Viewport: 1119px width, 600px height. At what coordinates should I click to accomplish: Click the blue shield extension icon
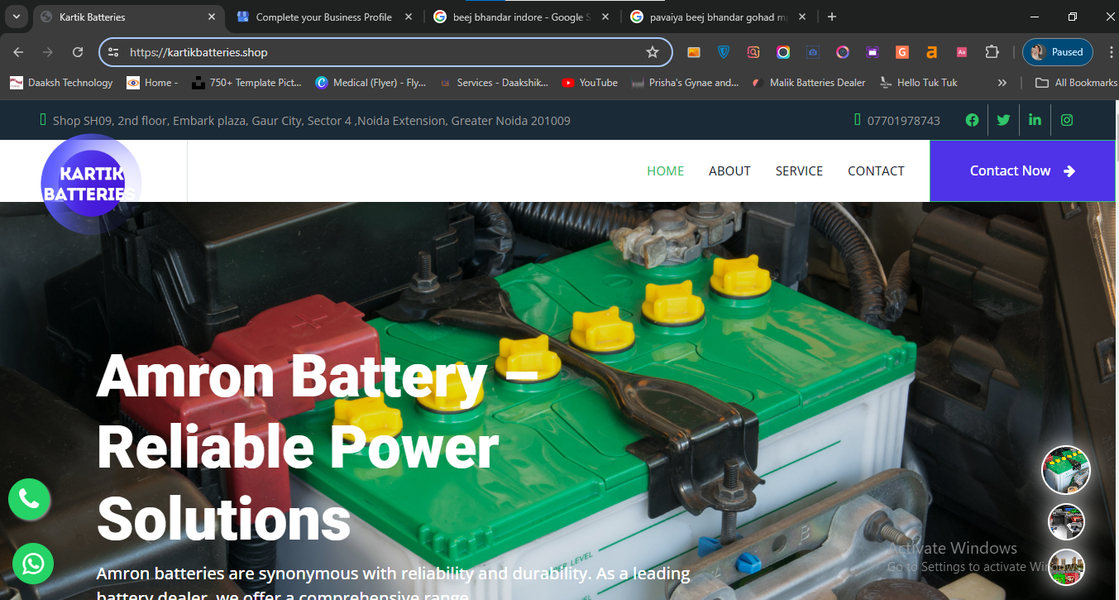click(724, 52)
